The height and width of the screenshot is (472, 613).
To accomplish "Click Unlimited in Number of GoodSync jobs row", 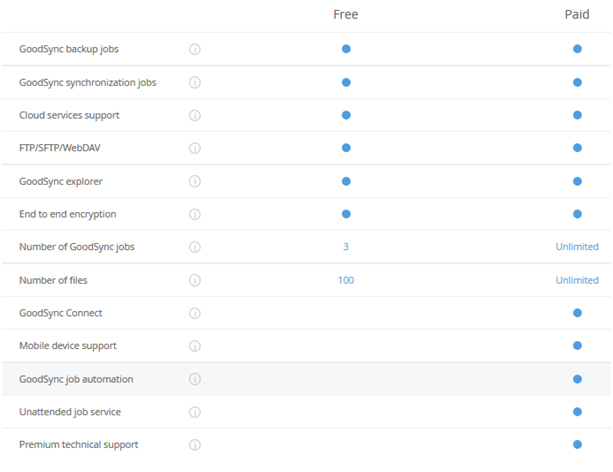I will pyautogui.click(x=577, y=247).
